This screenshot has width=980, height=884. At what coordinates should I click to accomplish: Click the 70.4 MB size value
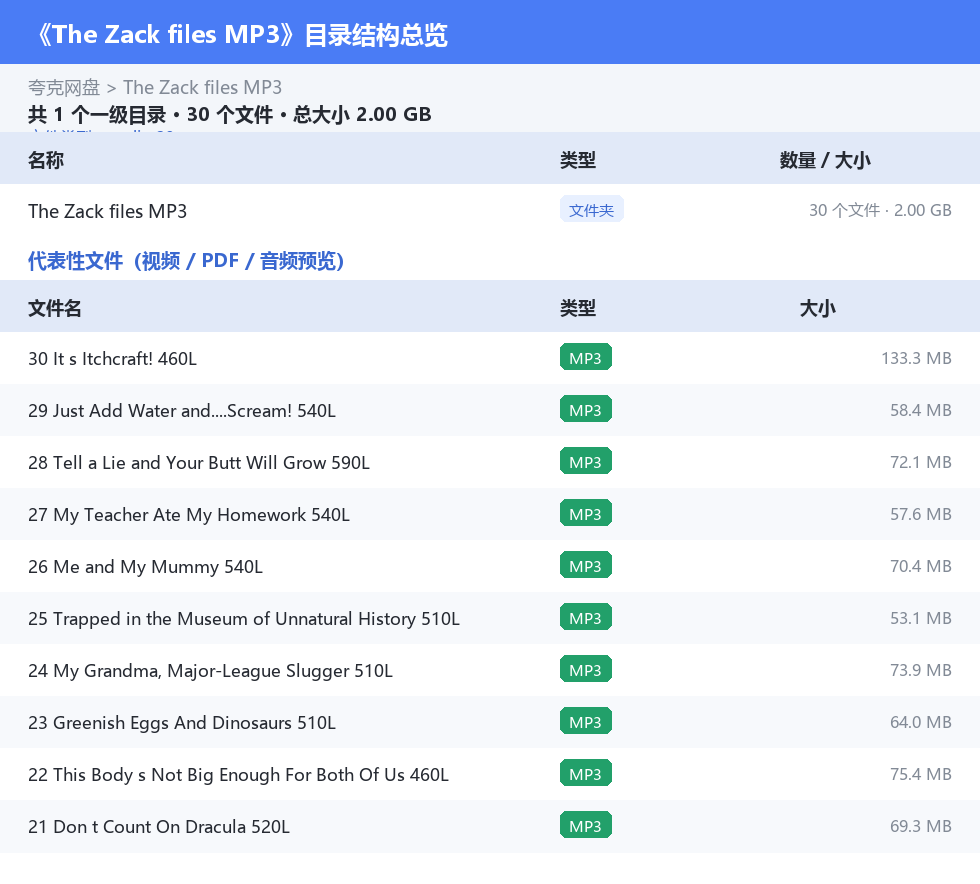click(921, 566)
